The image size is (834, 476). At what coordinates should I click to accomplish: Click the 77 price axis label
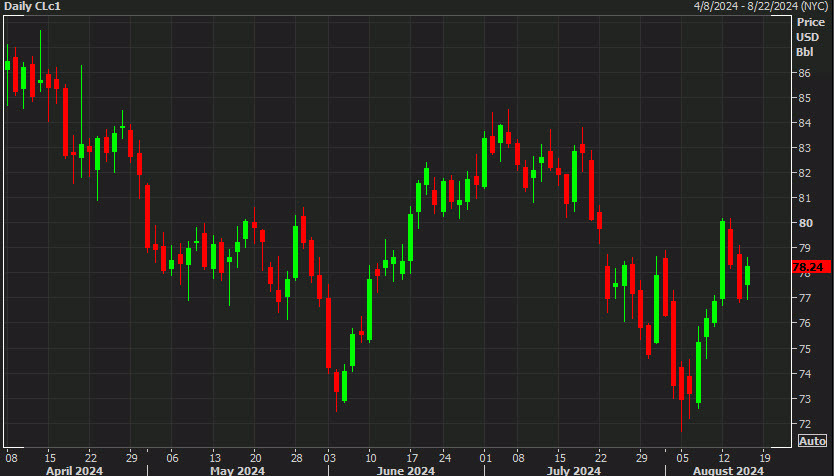805,298
